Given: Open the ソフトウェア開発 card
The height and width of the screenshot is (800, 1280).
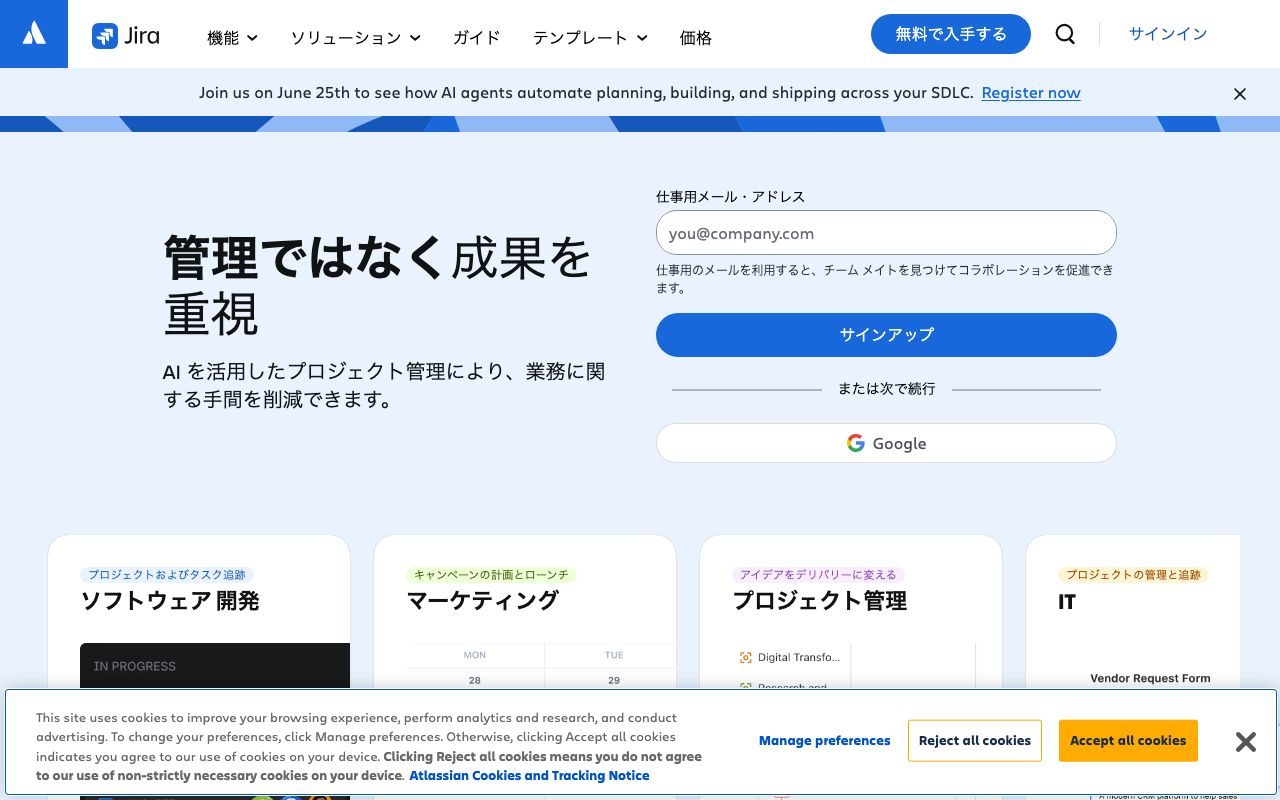Looking at the screenshot, I should (x=199, y=667).
